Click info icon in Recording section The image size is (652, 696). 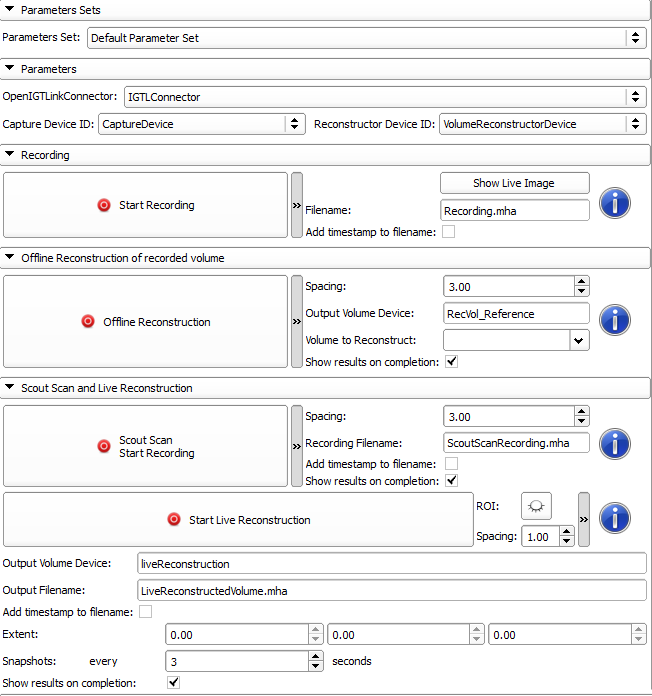[x=614, y=204]
